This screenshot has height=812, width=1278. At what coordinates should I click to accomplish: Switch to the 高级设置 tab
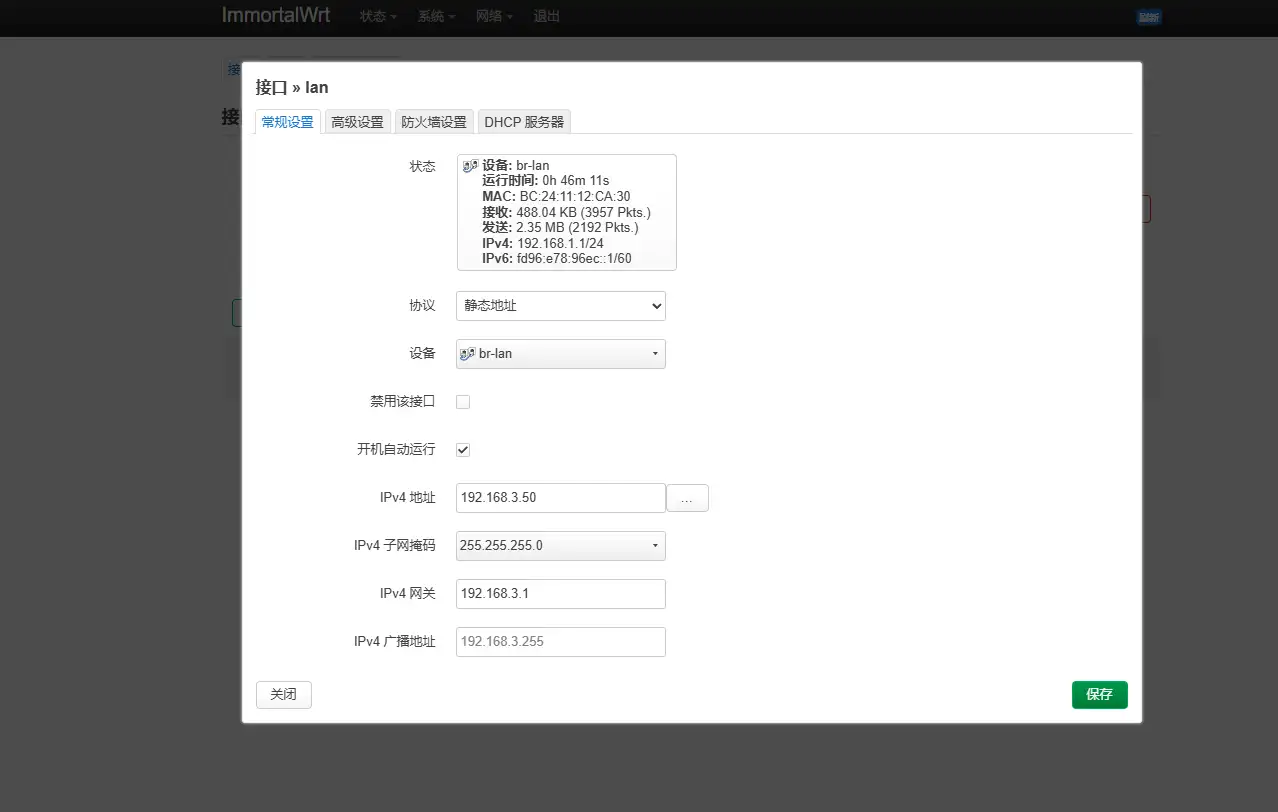357,121
